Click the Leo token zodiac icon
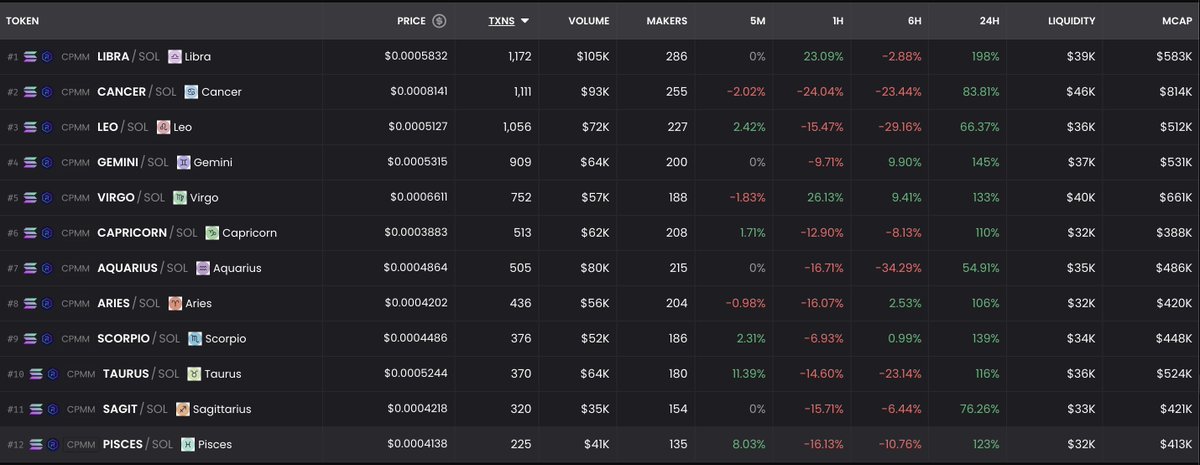This screenshot has width=1200, height=465. coord(163,127)
